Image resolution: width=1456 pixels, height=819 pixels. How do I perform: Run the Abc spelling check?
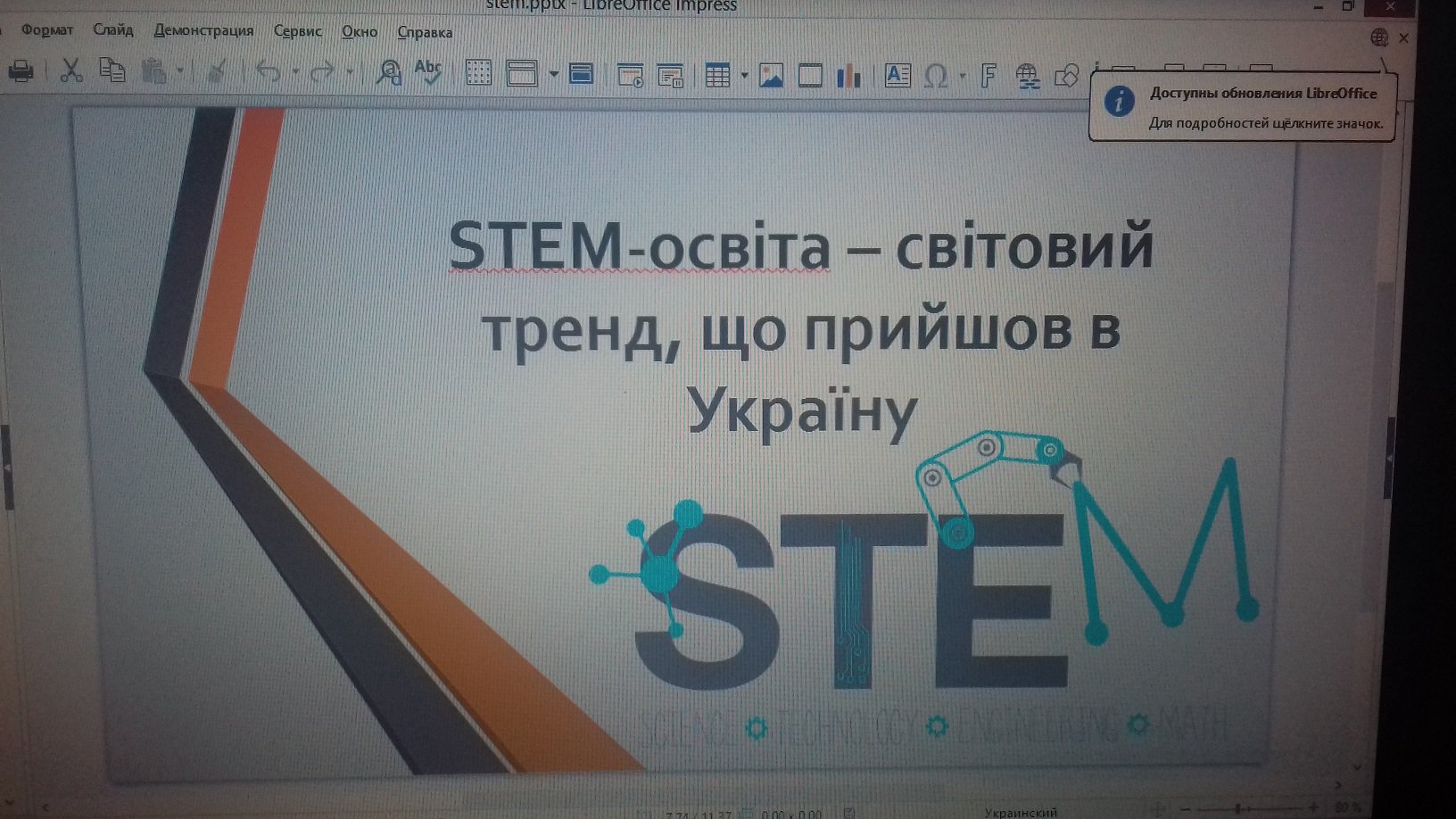point(428,71)
